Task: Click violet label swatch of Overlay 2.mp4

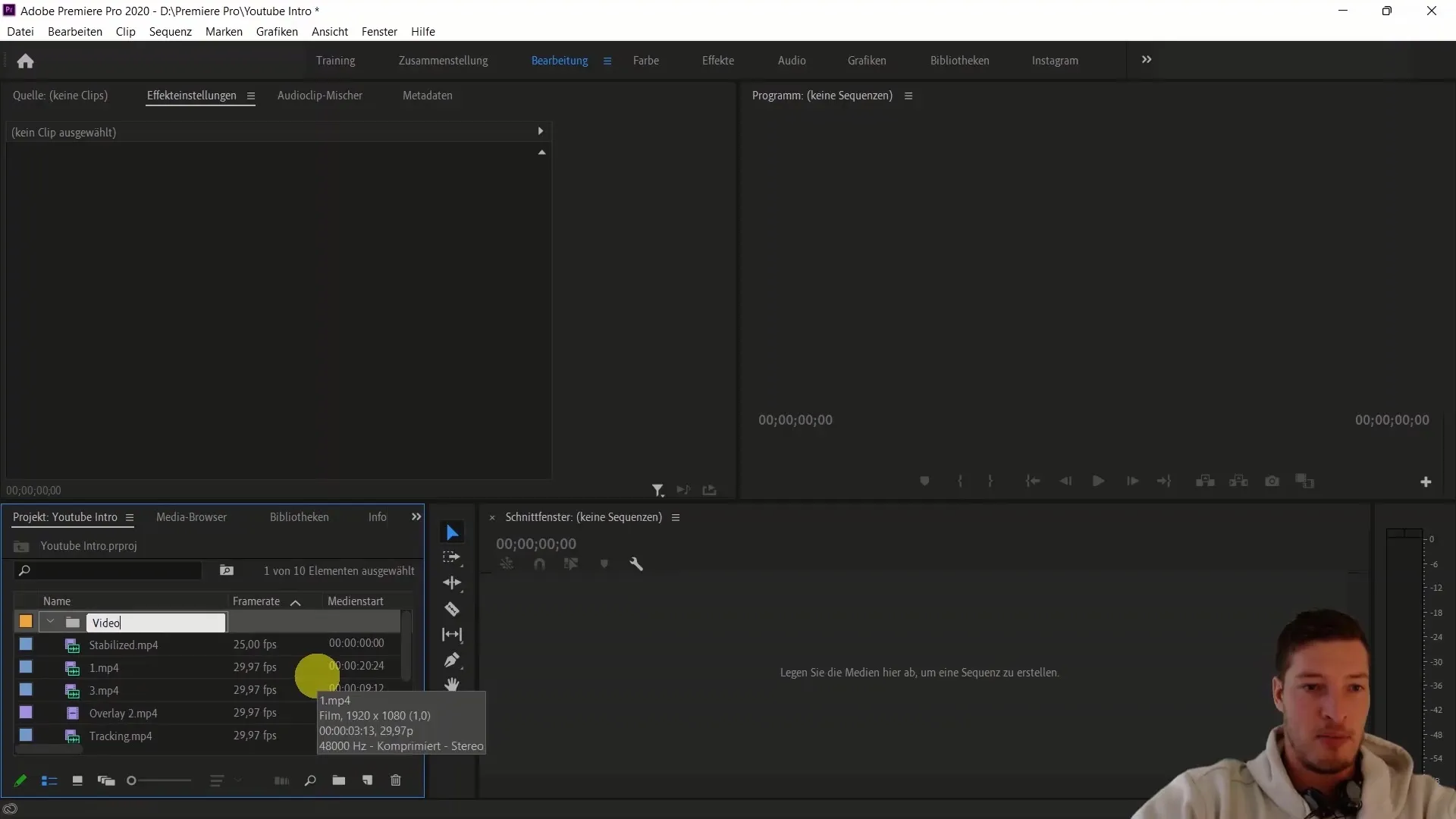Action: tap(26, 713)
